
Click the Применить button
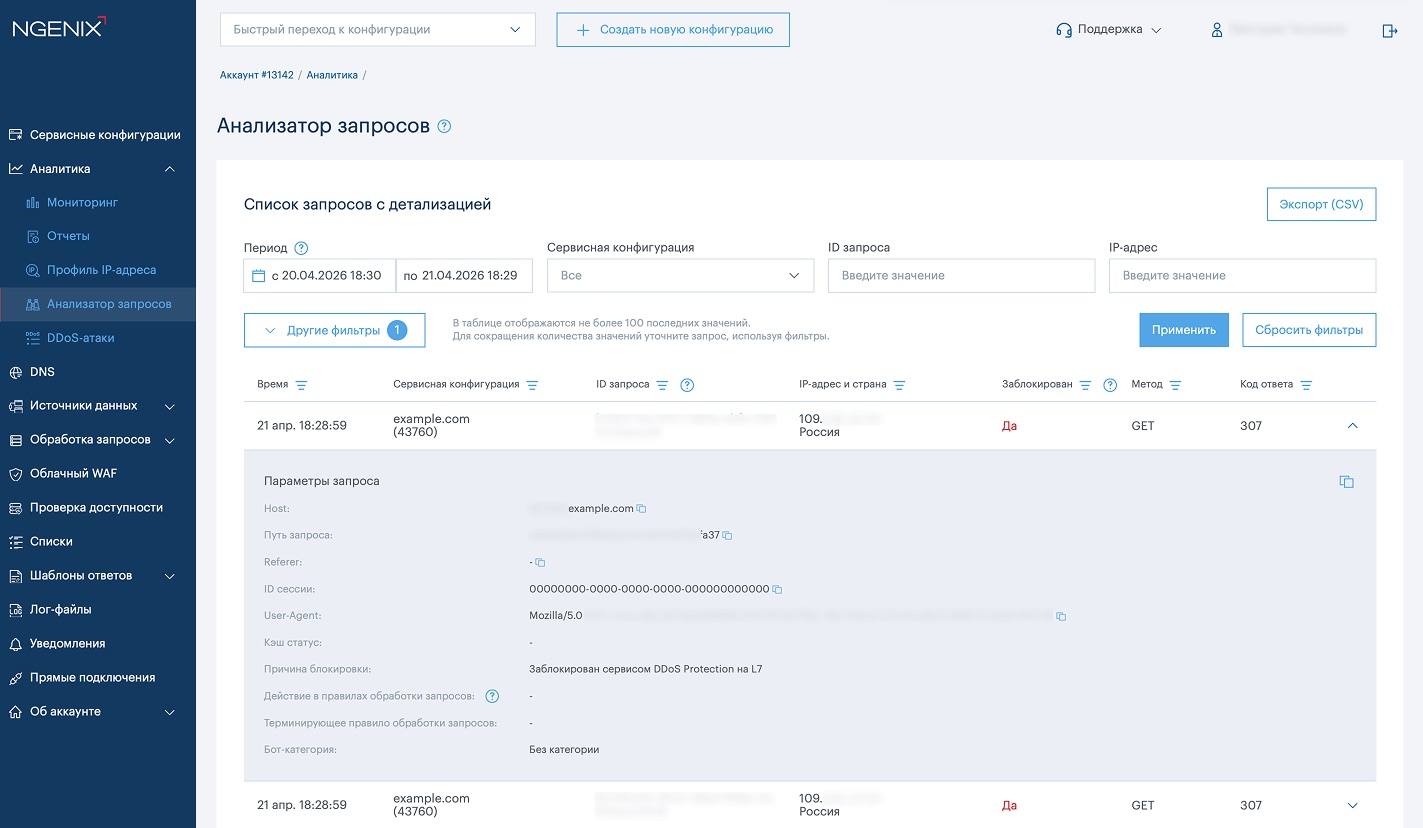pos(1183,330)
